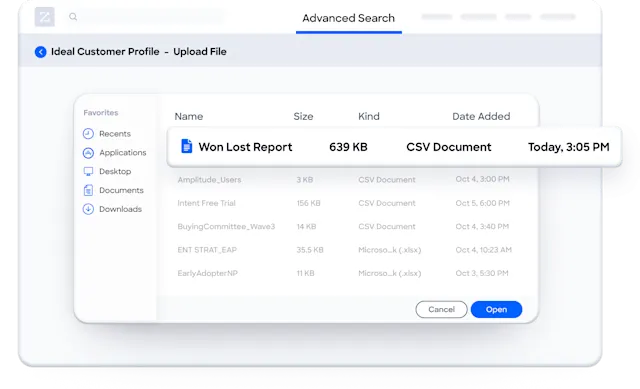
Task: Click Oct 4, 10:23 AM date cell
Action: (483, 250)
